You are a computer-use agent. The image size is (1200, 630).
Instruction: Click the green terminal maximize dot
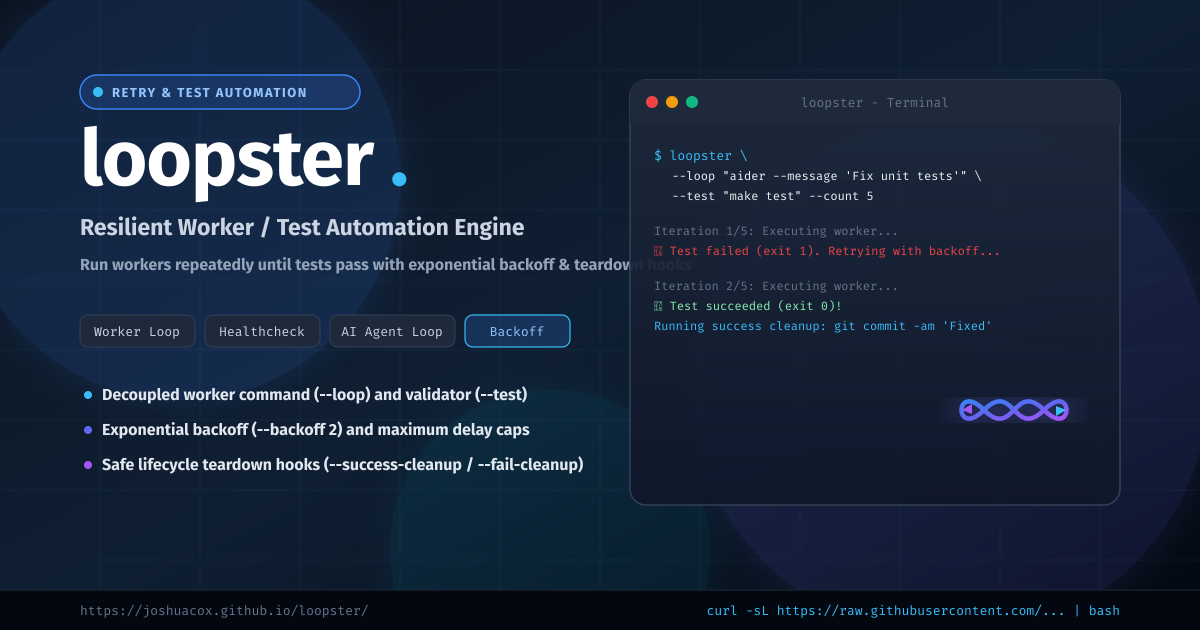click(x=692, y=102)
